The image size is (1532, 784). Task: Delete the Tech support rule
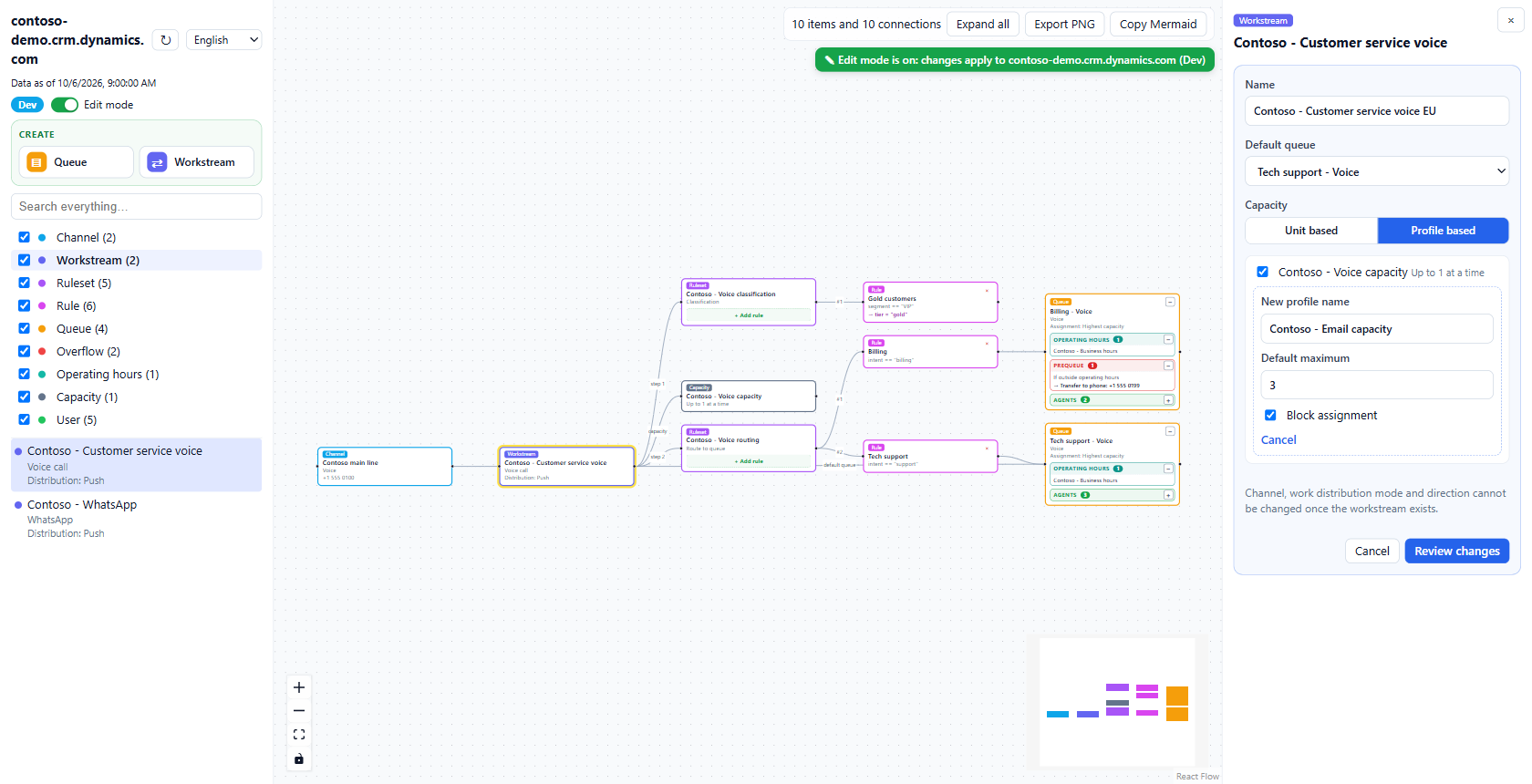point(987,449)
